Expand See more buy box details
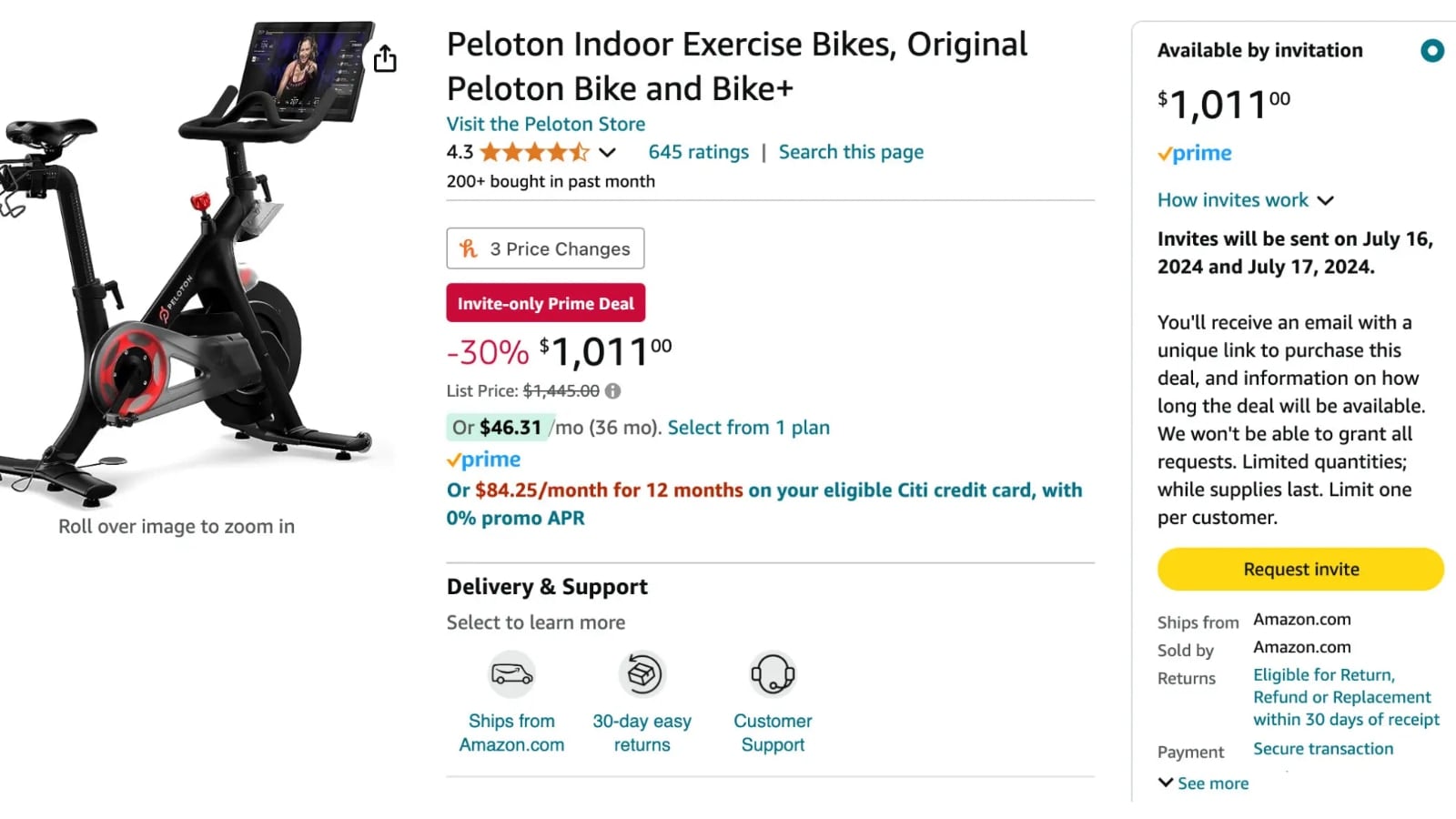 click(1203, 784)
